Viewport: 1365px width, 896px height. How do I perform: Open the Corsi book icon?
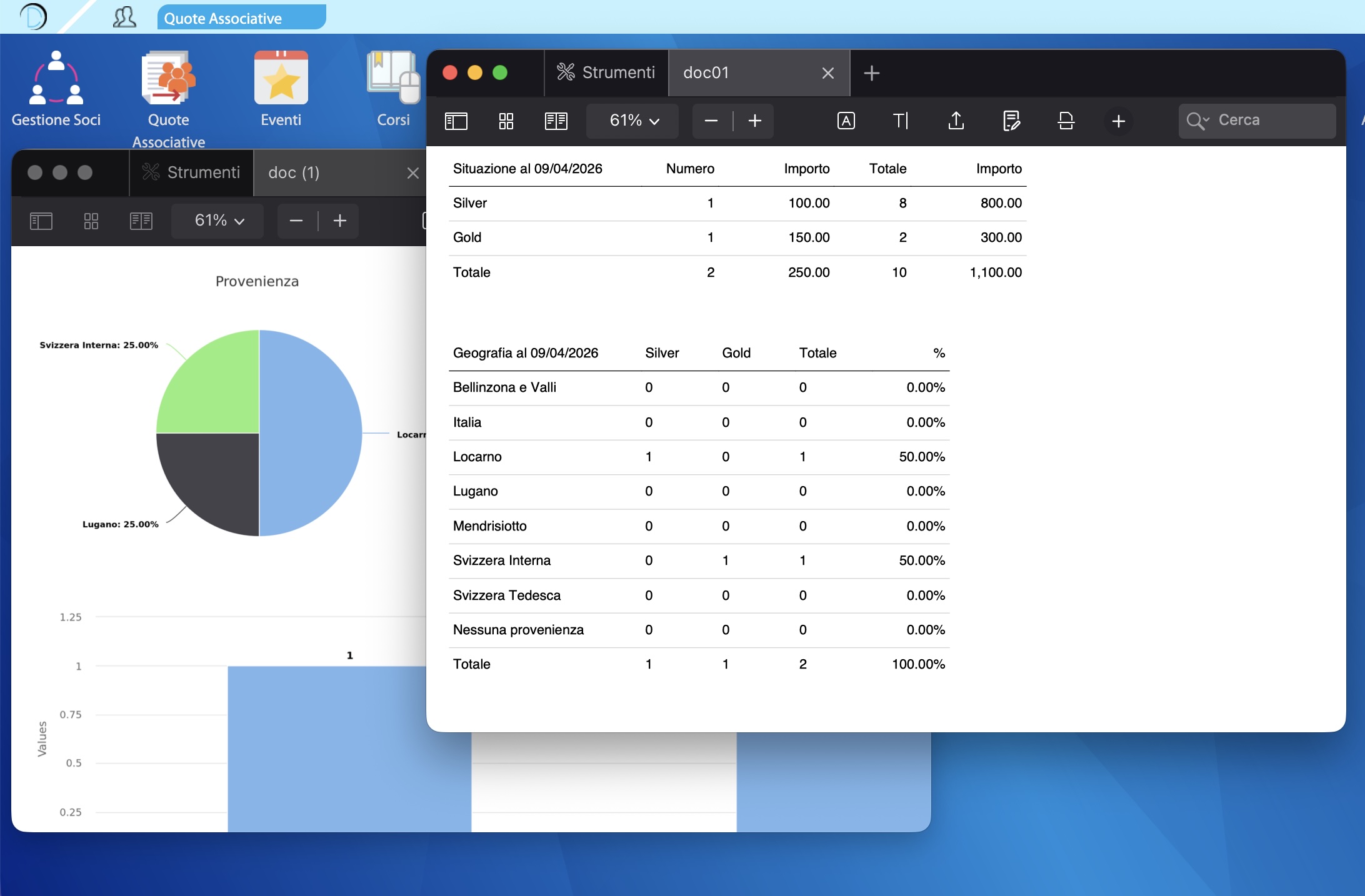click(x=393, y=78)
